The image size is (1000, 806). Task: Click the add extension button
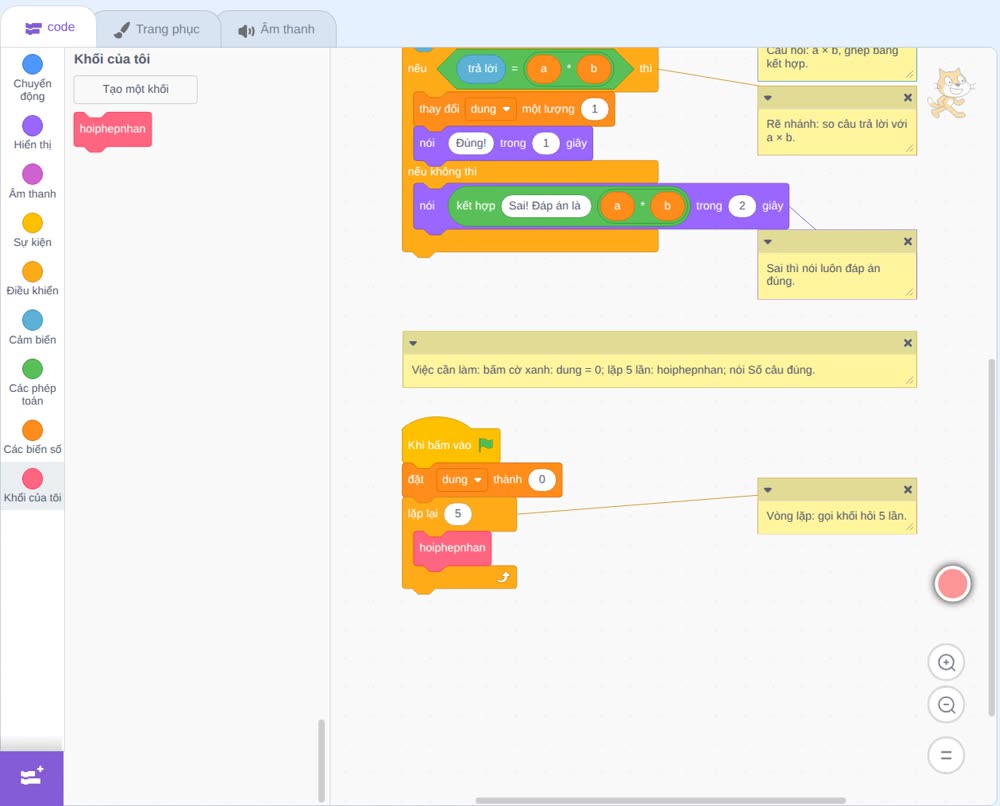tap(32, 778)
